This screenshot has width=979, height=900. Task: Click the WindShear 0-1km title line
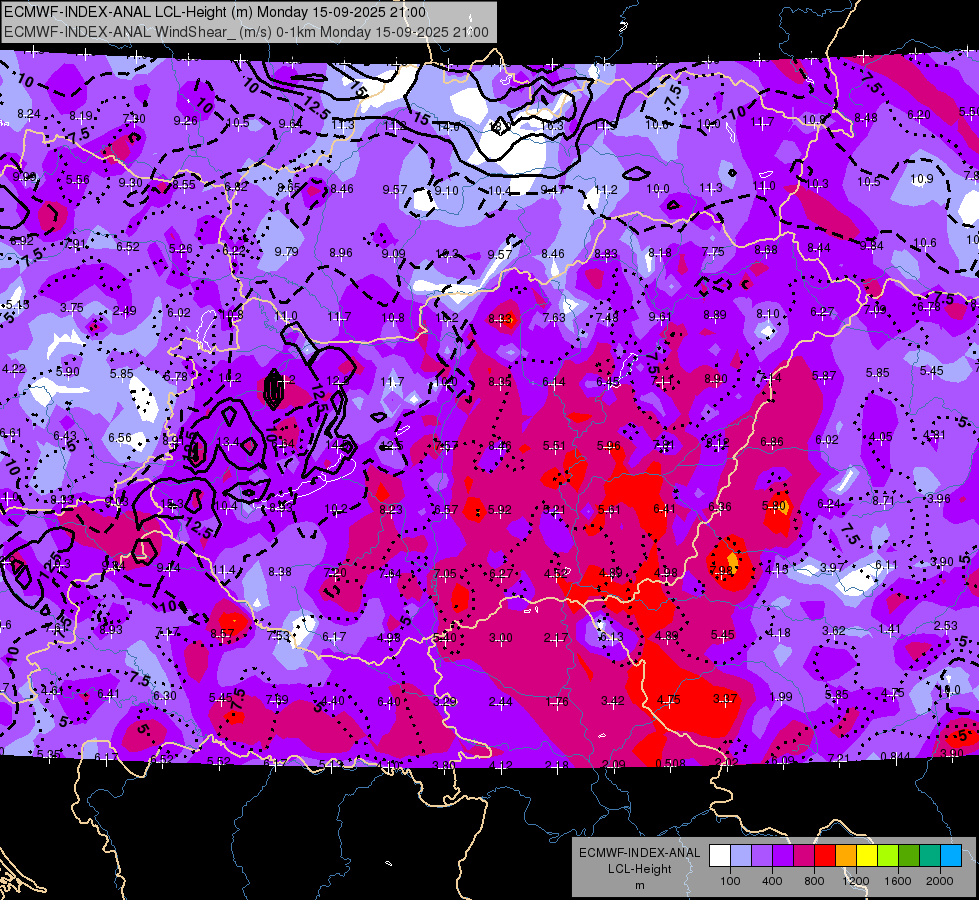coord(246,32)
